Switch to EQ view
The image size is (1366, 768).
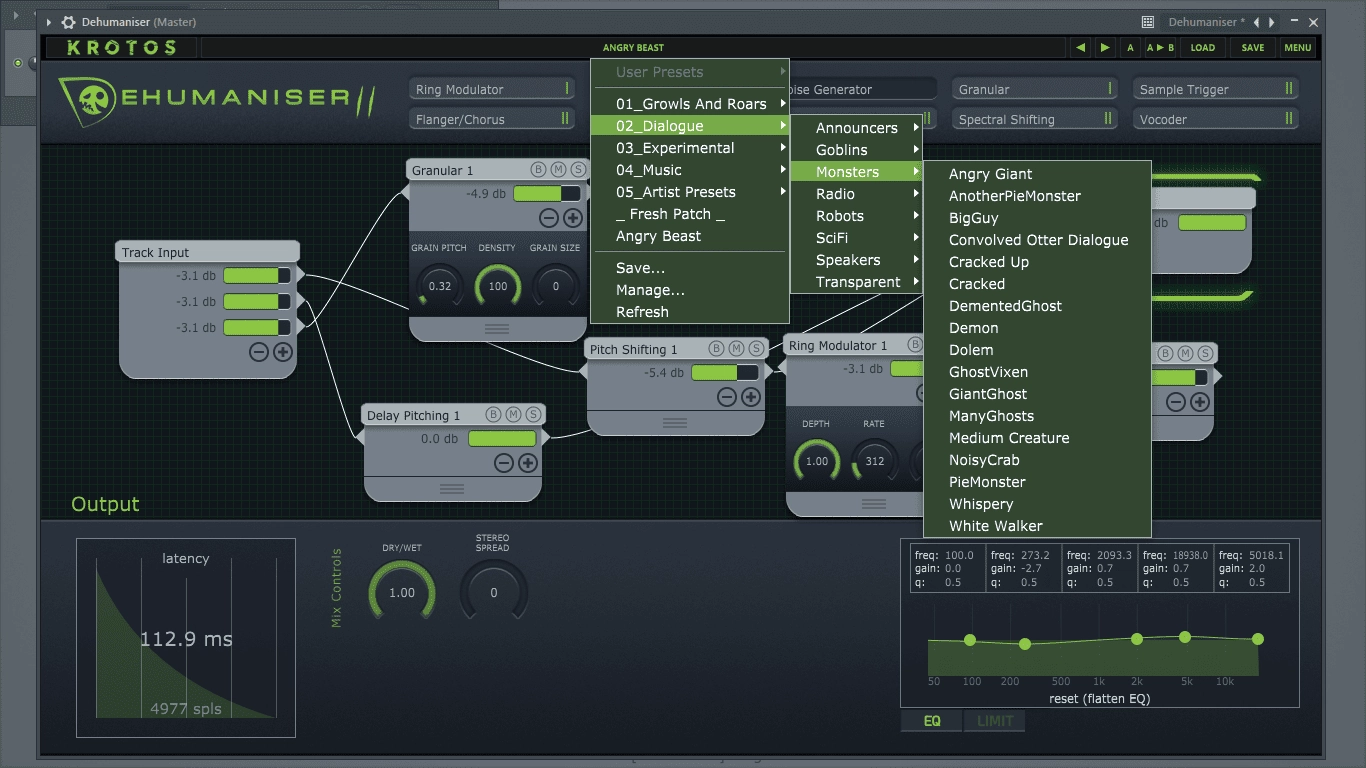[x=931, y=721]
